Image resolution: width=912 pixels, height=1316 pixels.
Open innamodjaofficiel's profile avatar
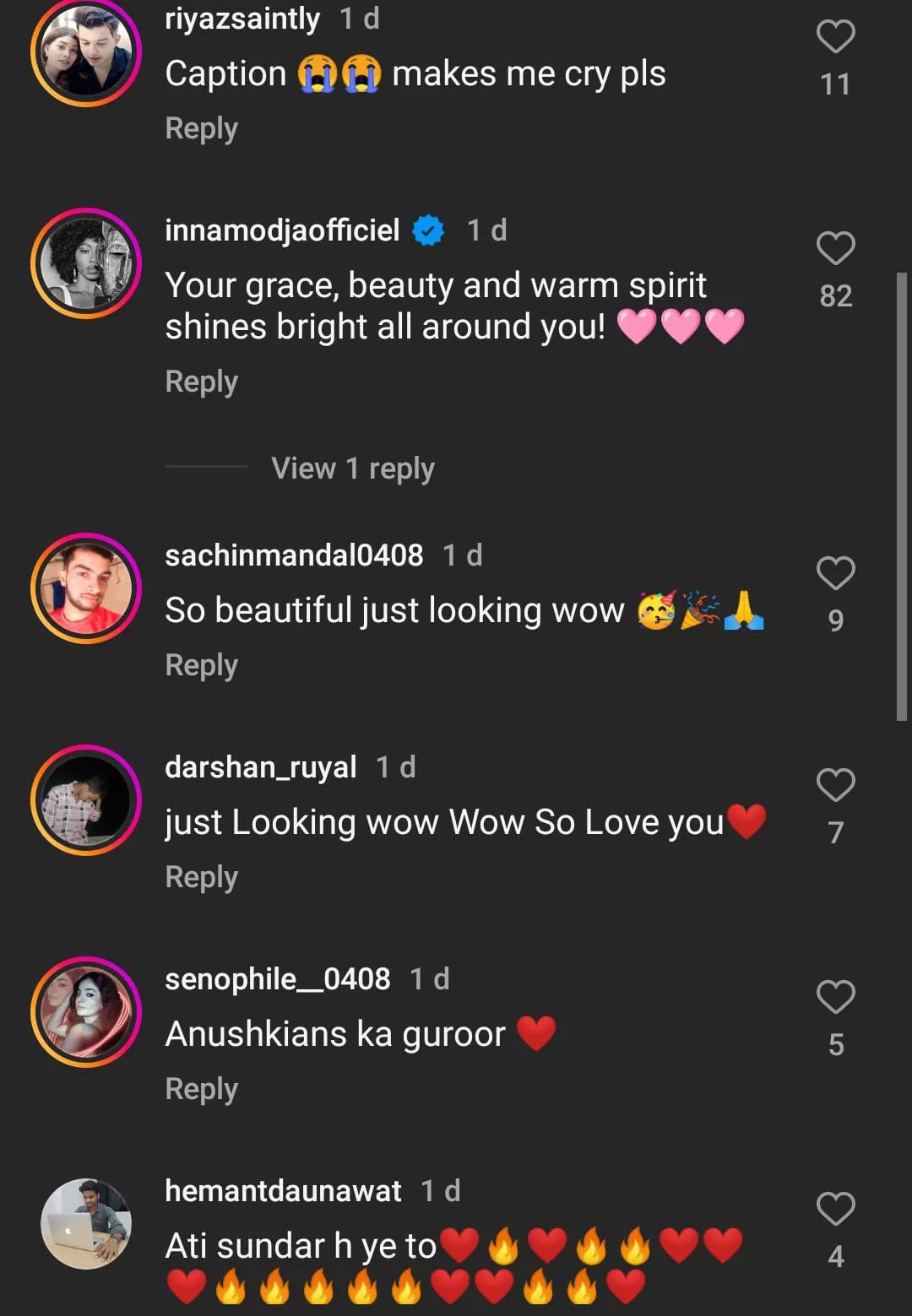(86, 263)
